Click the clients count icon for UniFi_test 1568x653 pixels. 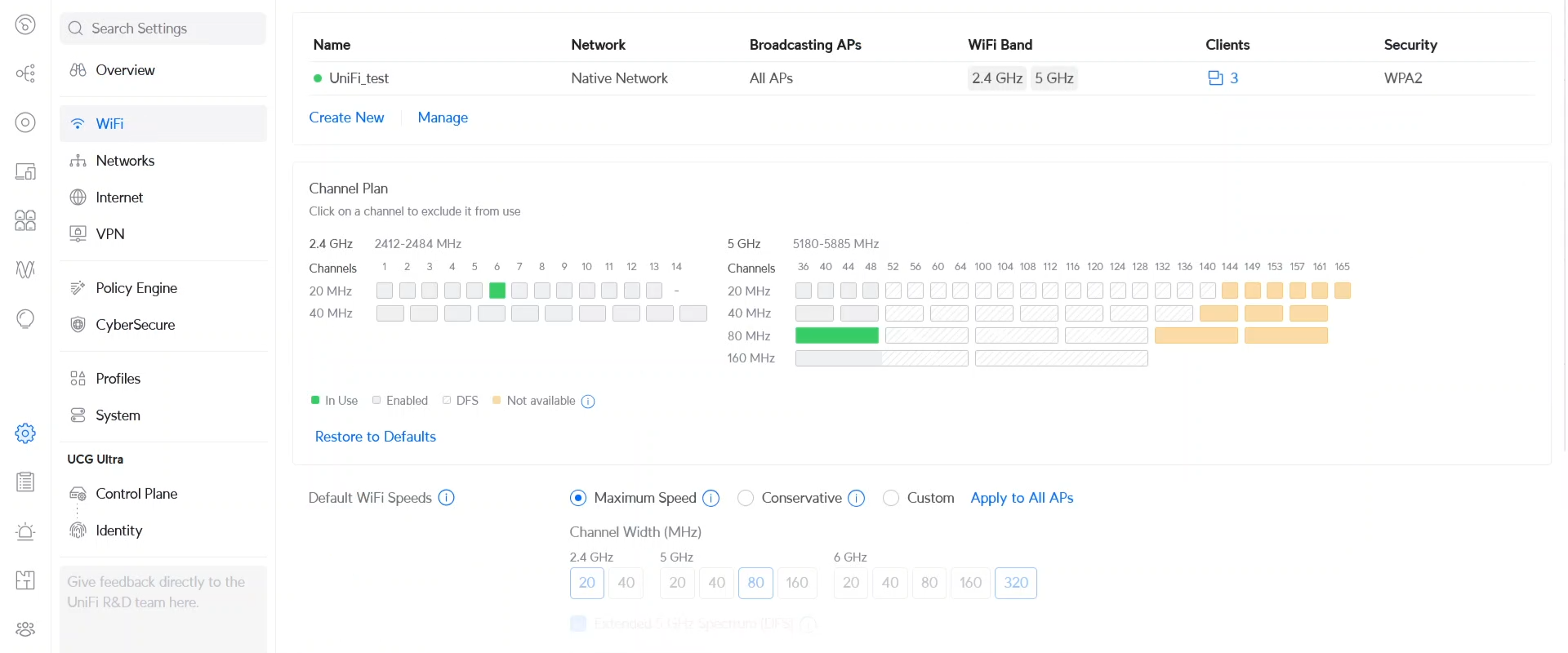coord(1215,78)
